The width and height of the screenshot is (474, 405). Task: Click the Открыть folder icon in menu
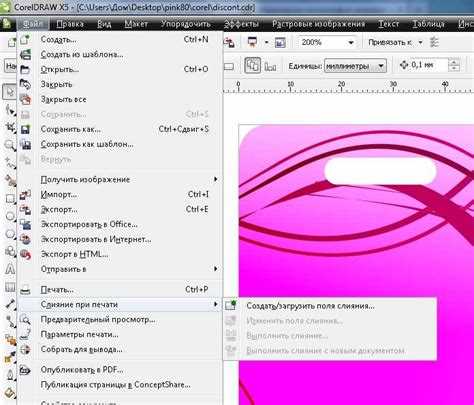25,69
